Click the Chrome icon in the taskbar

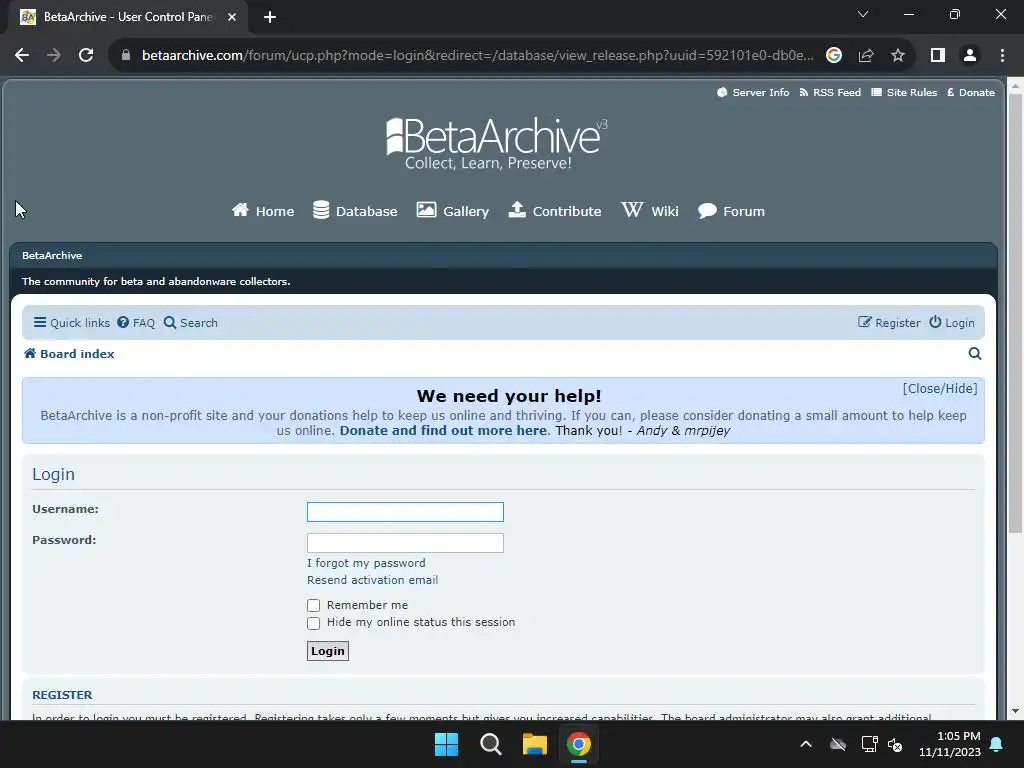coord(579,744)
